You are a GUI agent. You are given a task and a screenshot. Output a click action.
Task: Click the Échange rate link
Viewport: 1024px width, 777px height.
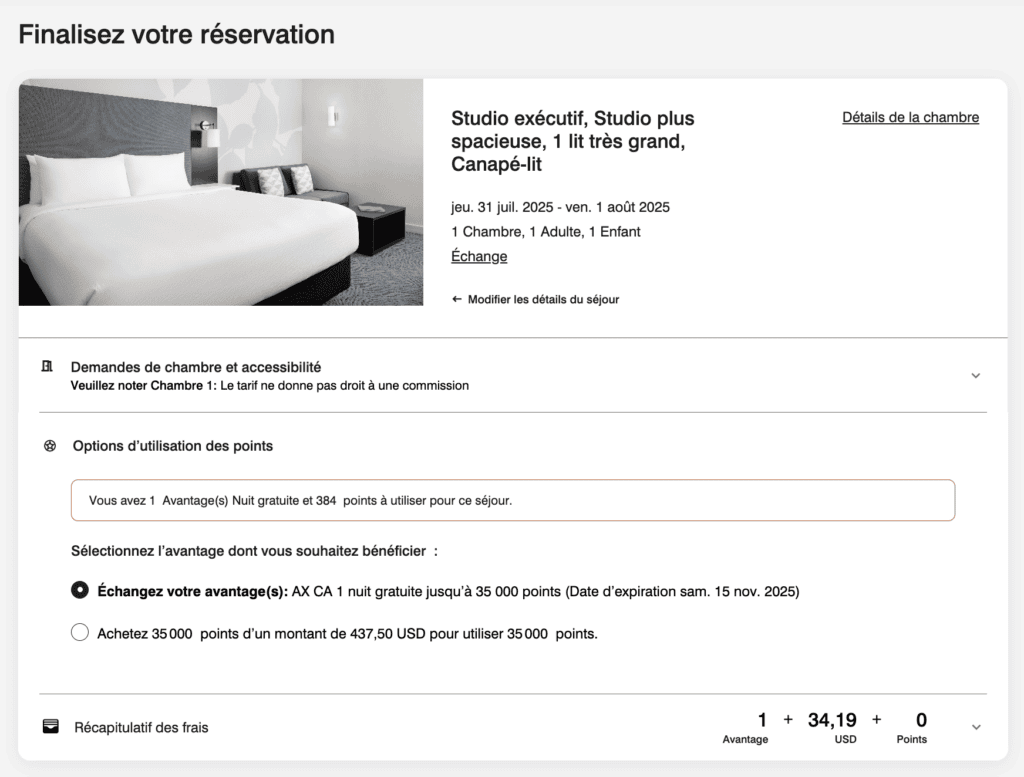pyautogui.click(x=479, y=256)
